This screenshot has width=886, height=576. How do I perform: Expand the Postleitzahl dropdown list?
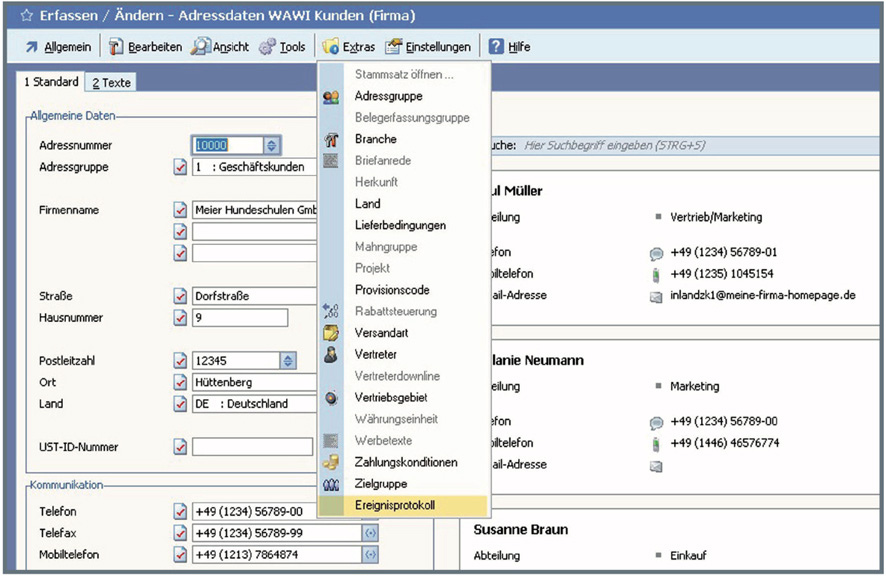[288, 361]
